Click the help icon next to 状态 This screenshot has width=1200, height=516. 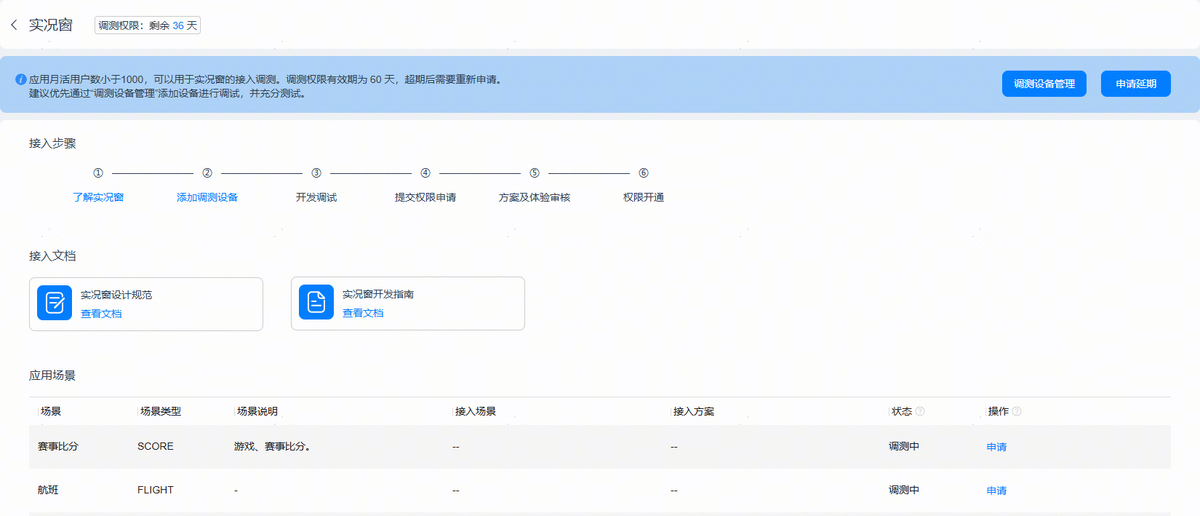pyautogui.click(x=920, y=411)
